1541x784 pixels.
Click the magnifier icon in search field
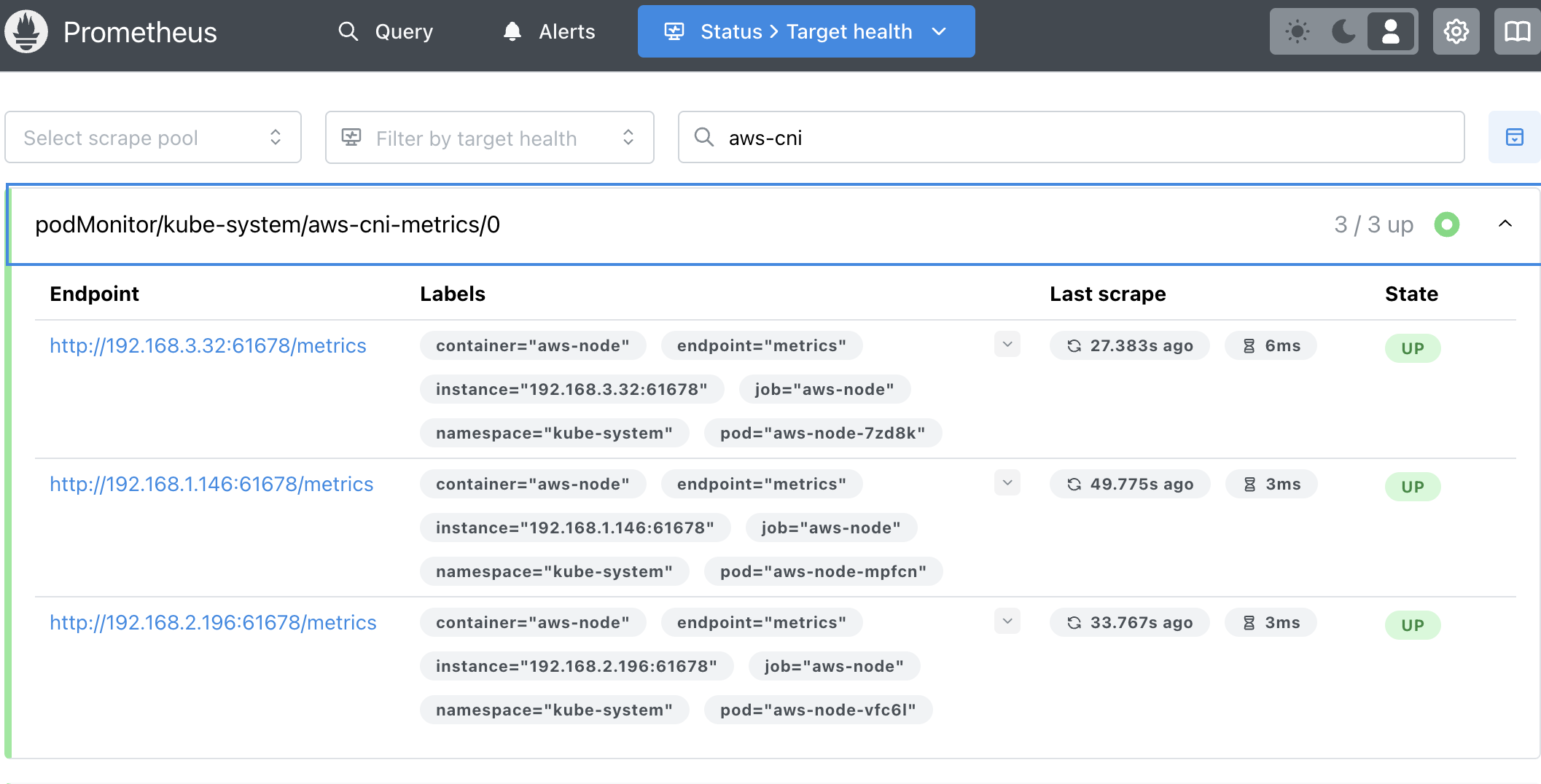(704, 137)
